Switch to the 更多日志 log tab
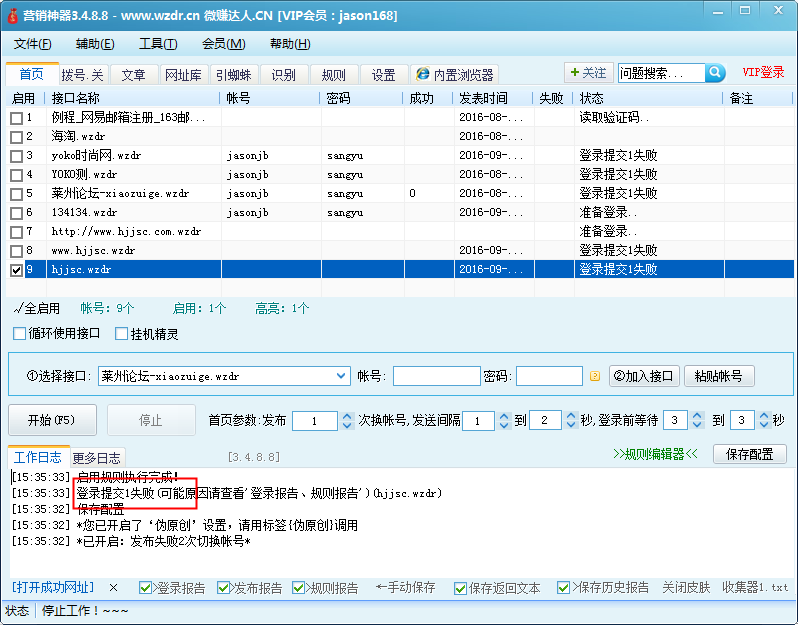 (x=98, y=458)
